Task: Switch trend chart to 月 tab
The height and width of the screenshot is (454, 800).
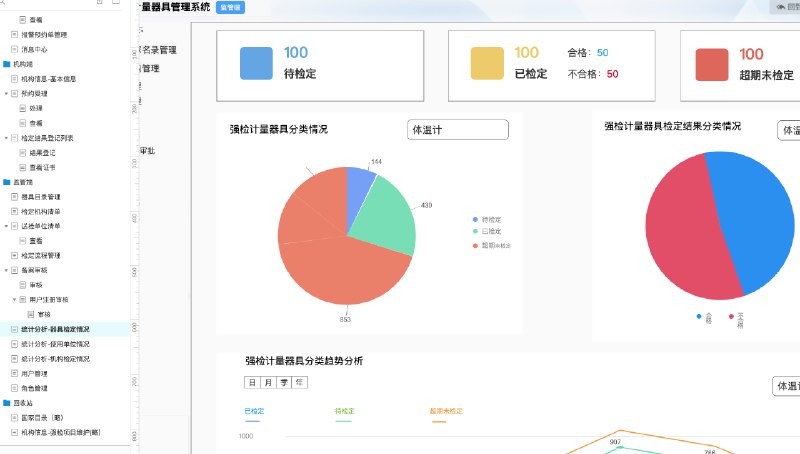Action: 268,383
